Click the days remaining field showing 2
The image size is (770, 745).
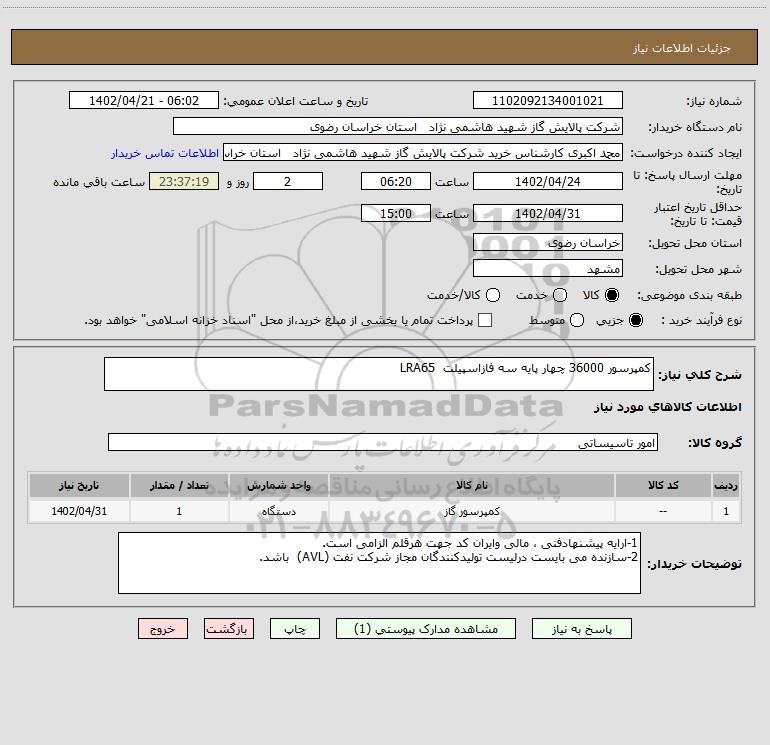pos(288,181)
